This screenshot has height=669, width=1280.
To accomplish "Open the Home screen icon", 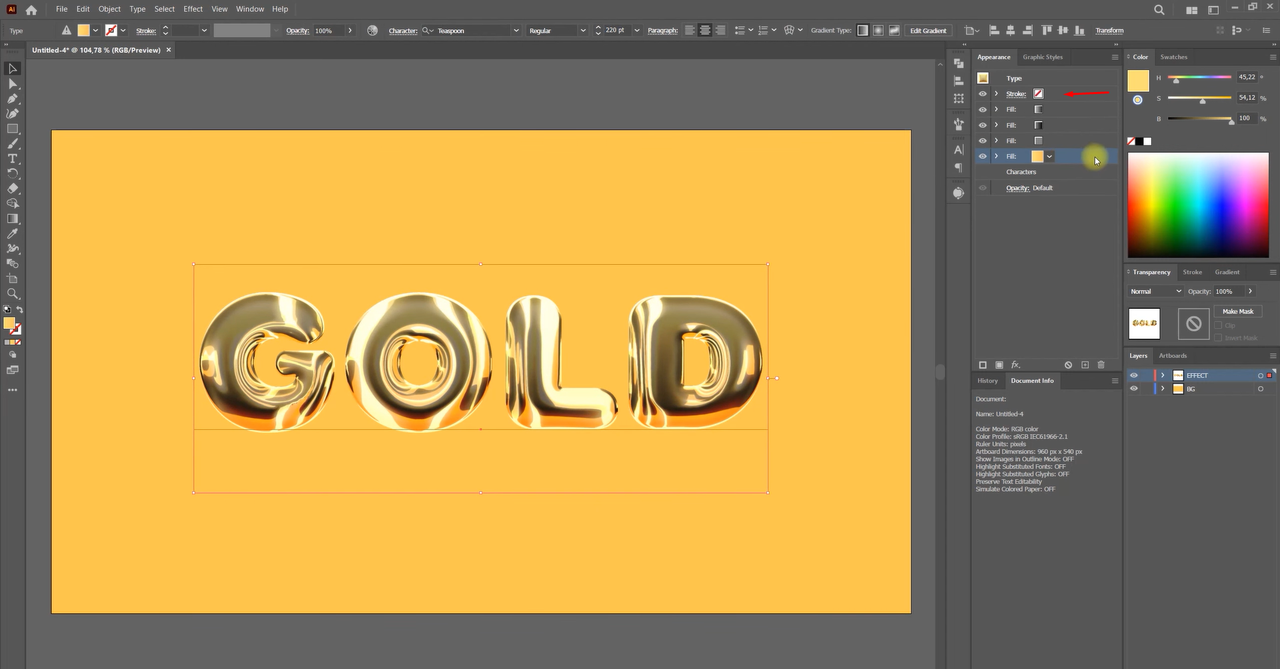I will tap(31, 9).
